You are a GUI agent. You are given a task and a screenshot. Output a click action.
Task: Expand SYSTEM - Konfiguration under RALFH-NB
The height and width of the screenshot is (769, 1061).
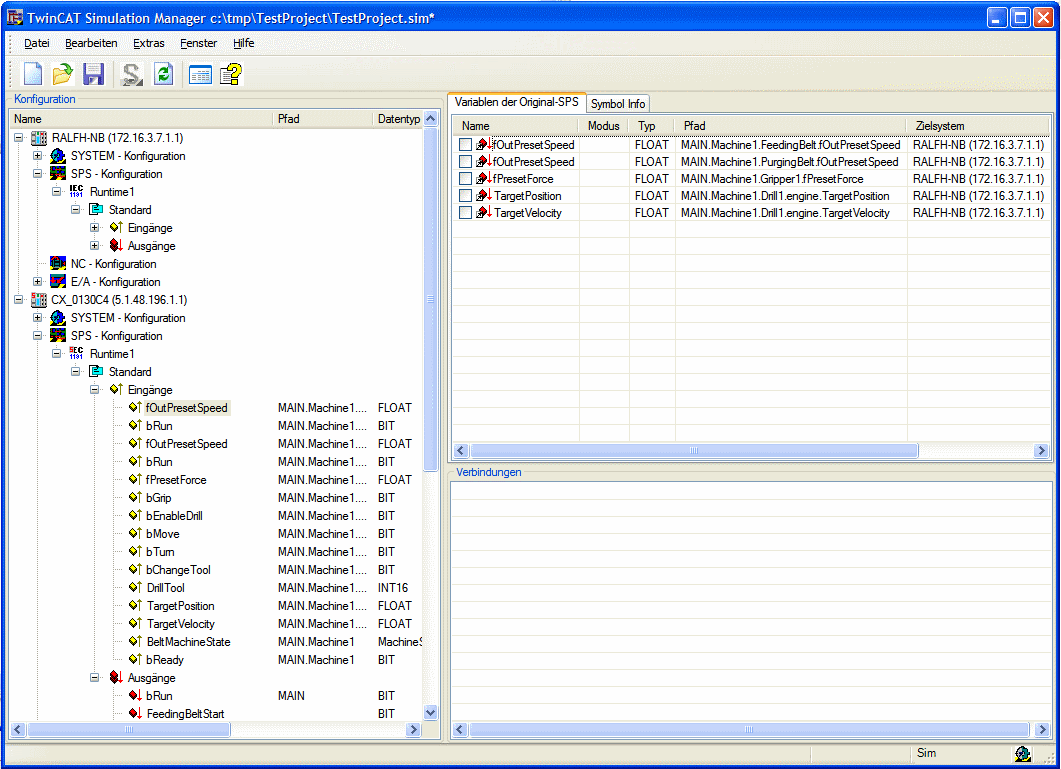point(38,156)
